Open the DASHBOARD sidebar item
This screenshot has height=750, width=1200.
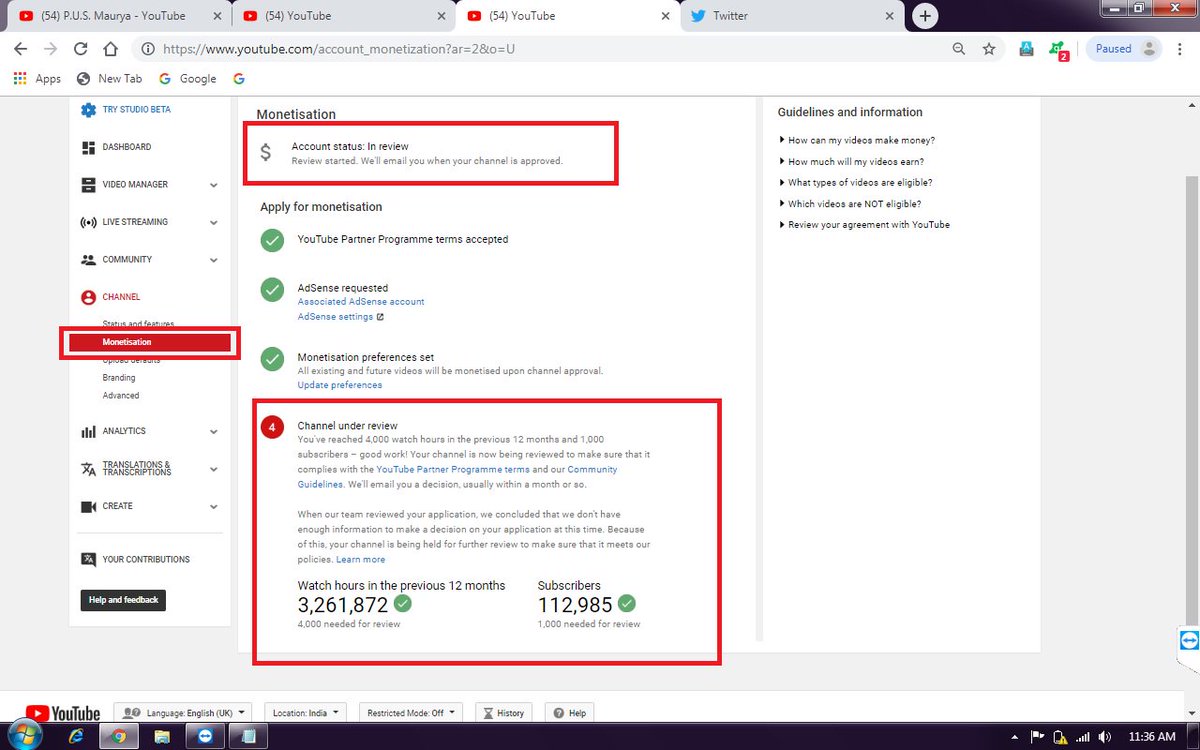(116, 147)
